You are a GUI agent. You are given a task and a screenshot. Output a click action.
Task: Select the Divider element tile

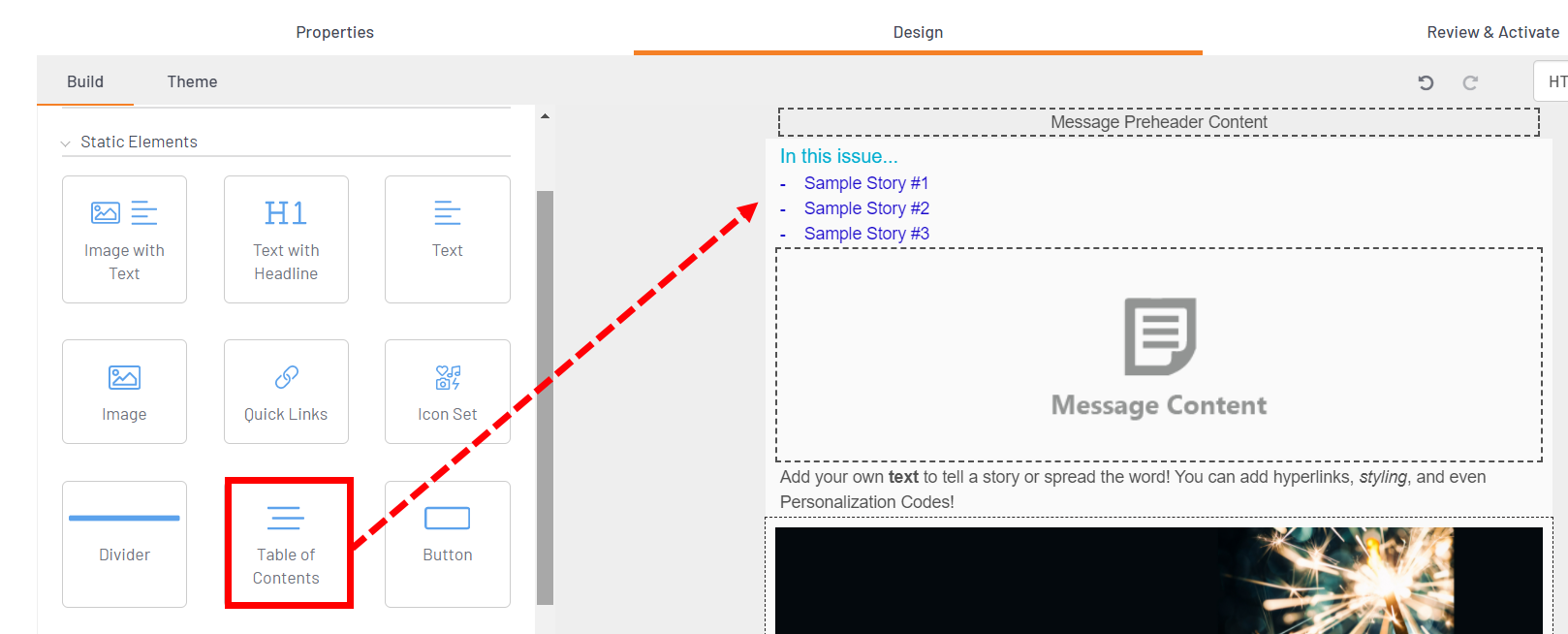click(x=124, y=544)
